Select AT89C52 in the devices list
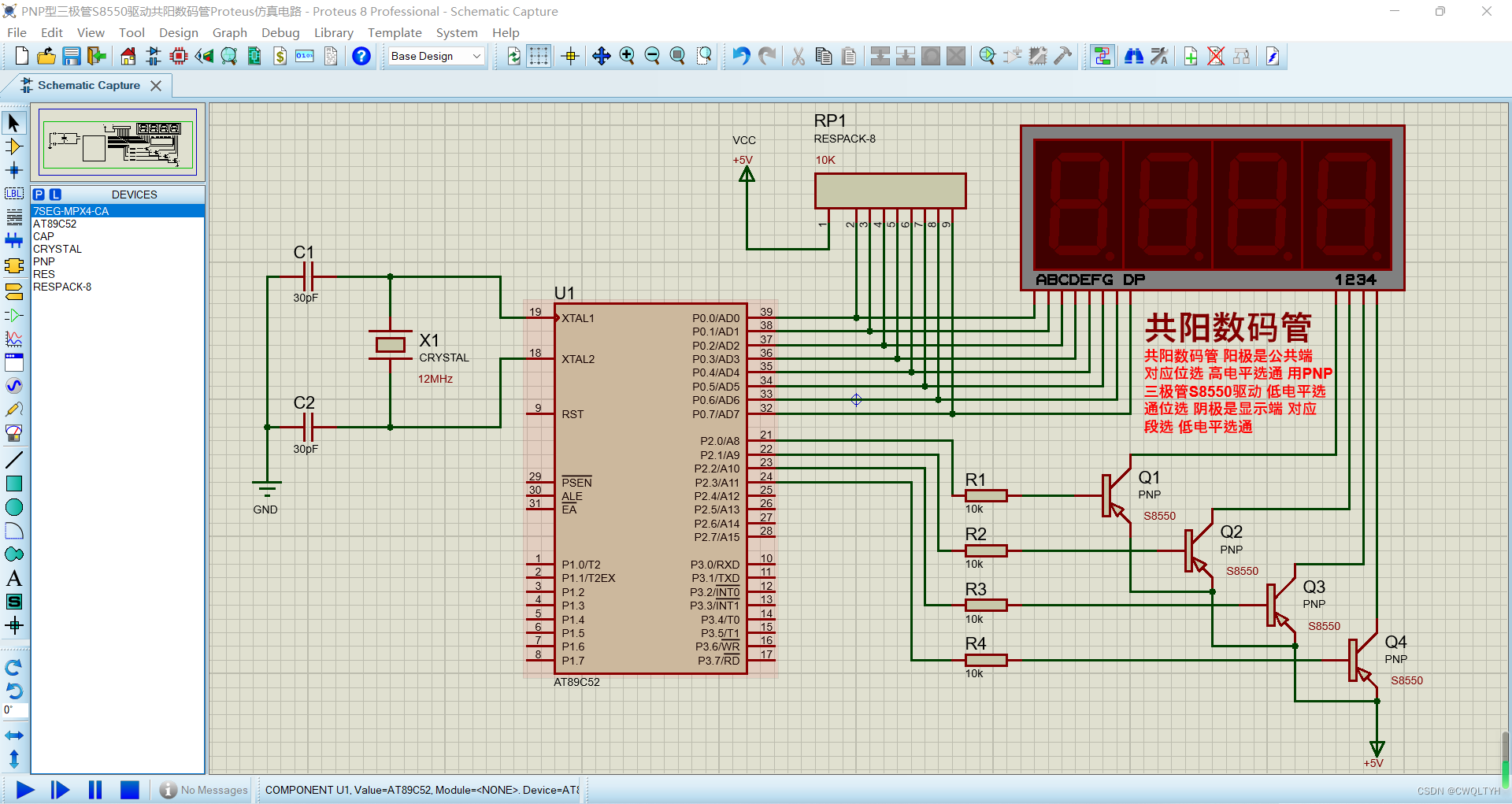 pyautogui.click(x=117, y=224)
